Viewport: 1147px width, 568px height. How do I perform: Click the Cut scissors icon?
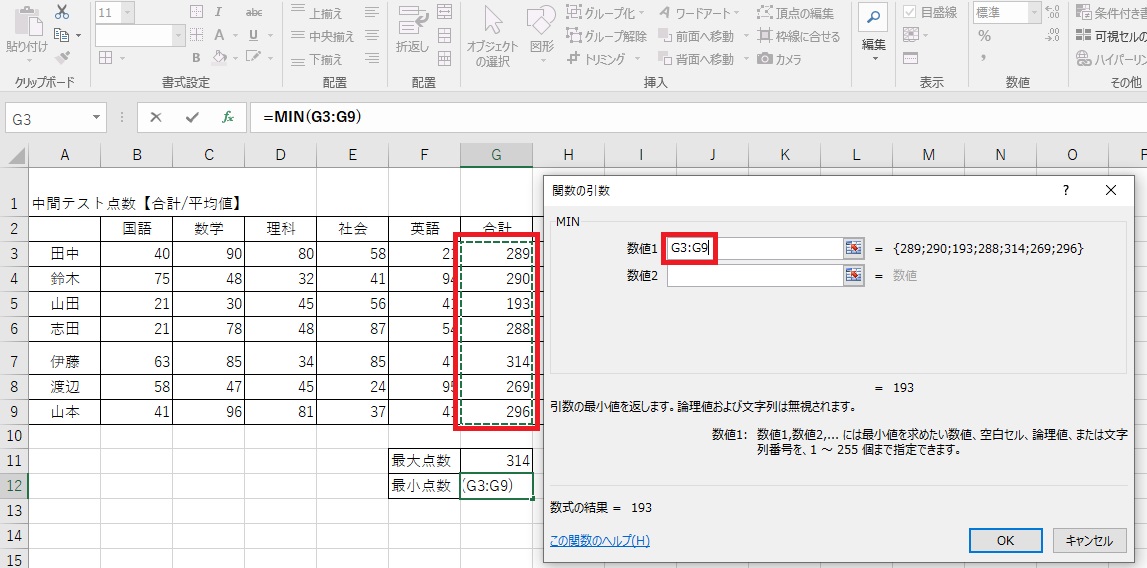tap(61, 12)
